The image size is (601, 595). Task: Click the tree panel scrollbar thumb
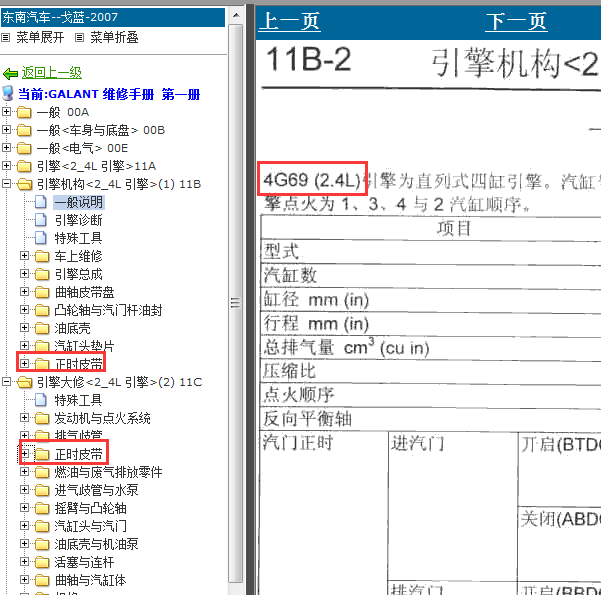tap(236, 303)
